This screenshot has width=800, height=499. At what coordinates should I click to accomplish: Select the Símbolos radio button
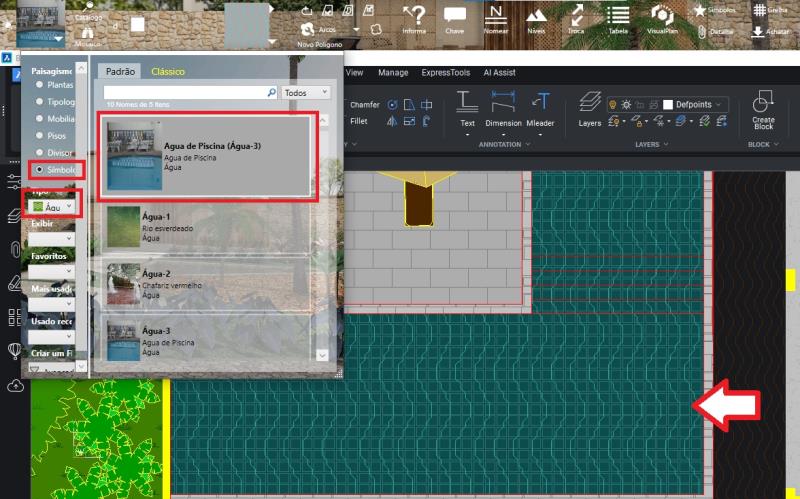[40, 170]
